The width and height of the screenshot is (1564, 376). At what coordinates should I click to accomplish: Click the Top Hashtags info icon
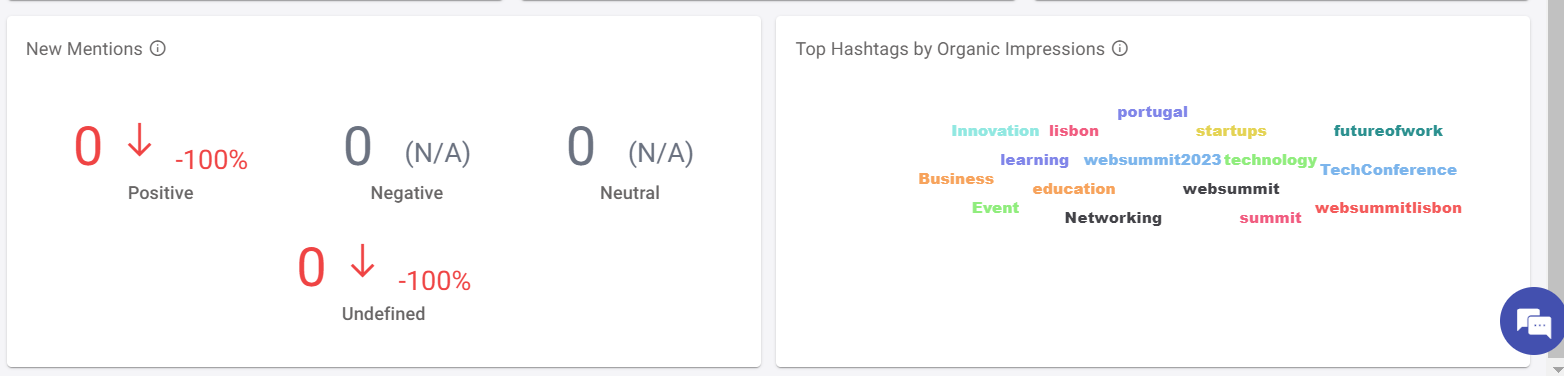pos(1120,48)
